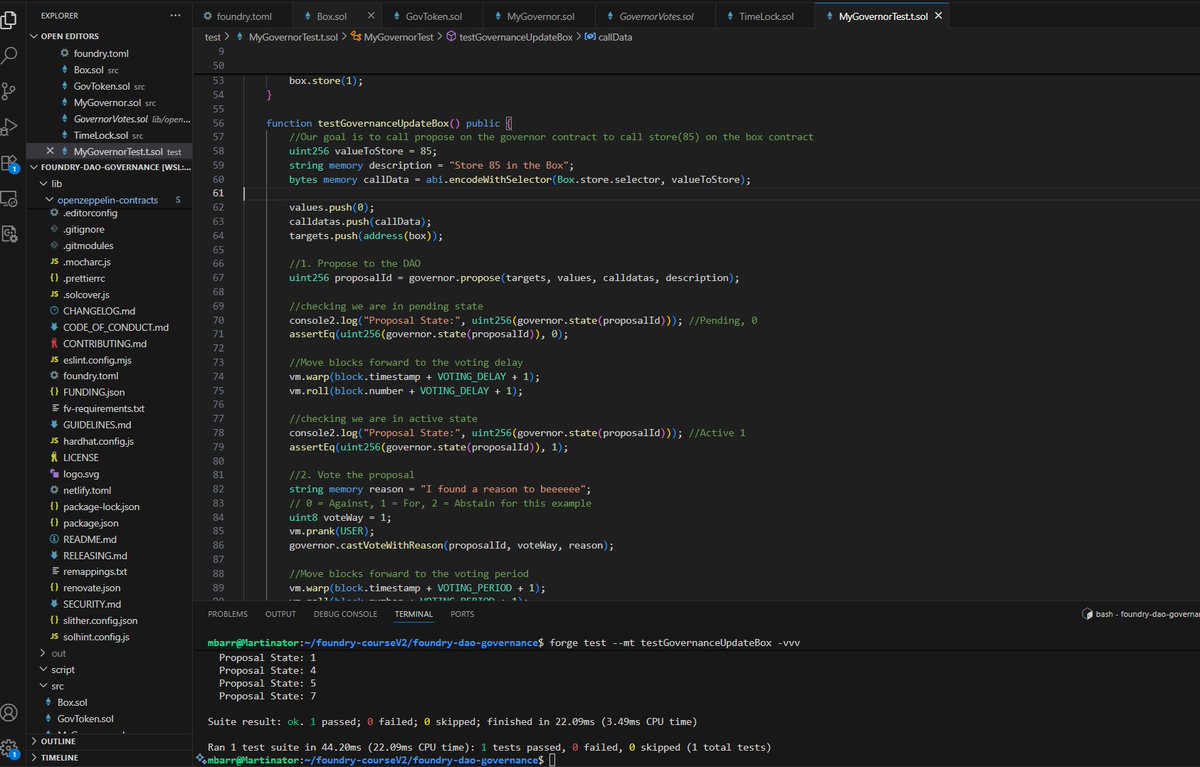Switch to the TimeLock.sol tab

click(x=765, y=17)
